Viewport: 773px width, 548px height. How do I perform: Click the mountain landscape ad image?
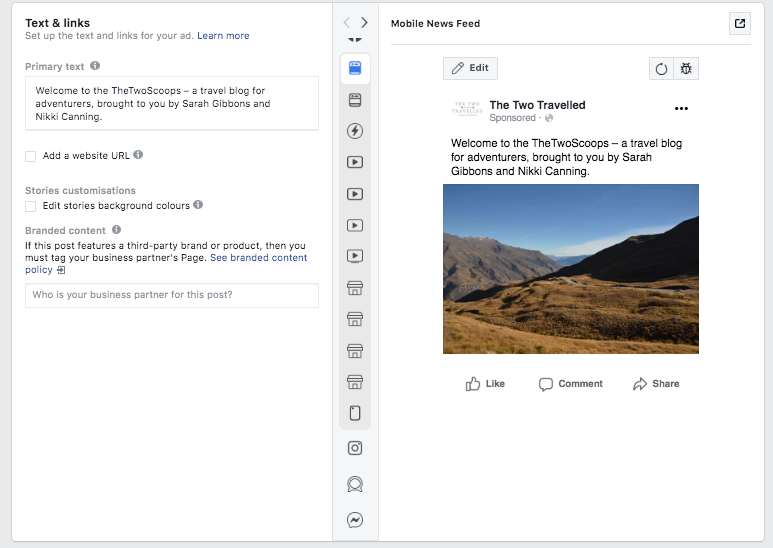coord(571,269)
